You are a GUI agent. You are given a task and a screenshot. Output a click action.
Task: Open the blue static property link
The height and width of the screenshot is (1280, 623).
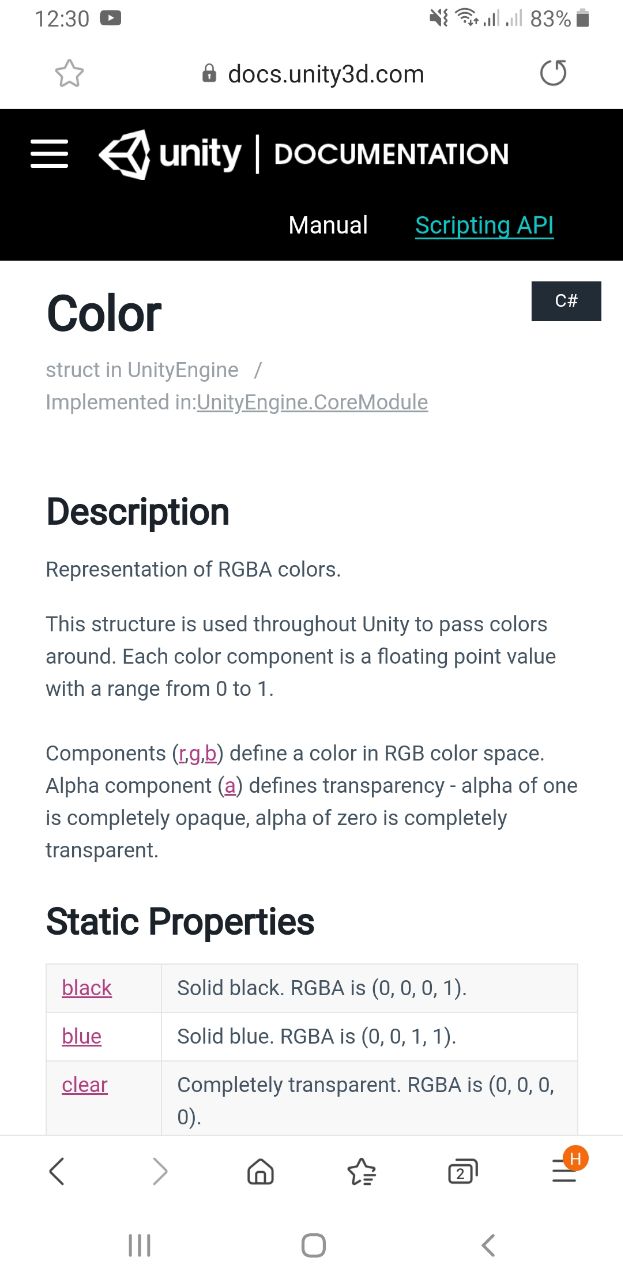(82, 1036)
